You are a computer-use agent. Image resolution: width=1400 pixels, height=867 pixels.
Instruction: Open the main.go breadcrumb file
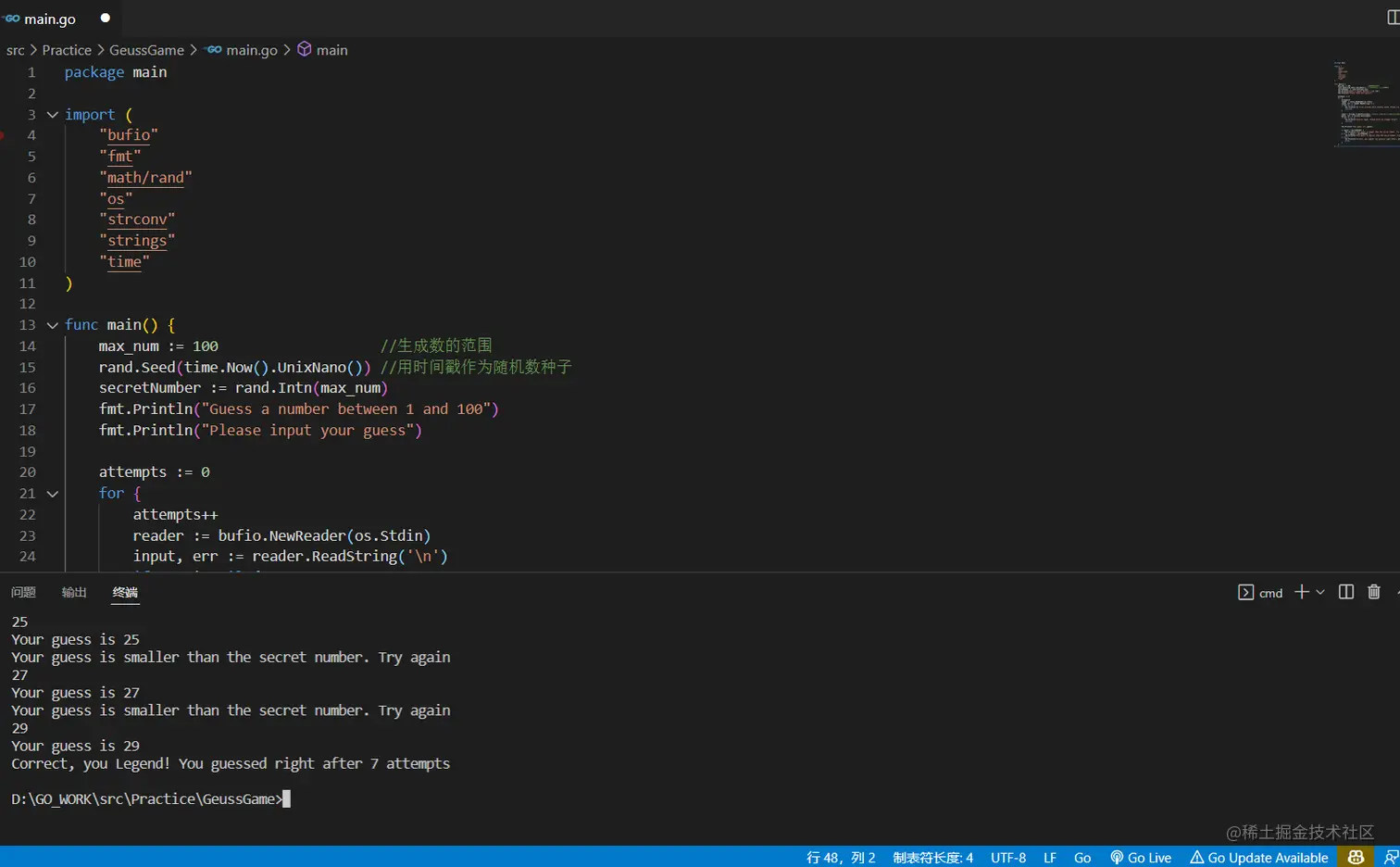(x=243, y=50)
